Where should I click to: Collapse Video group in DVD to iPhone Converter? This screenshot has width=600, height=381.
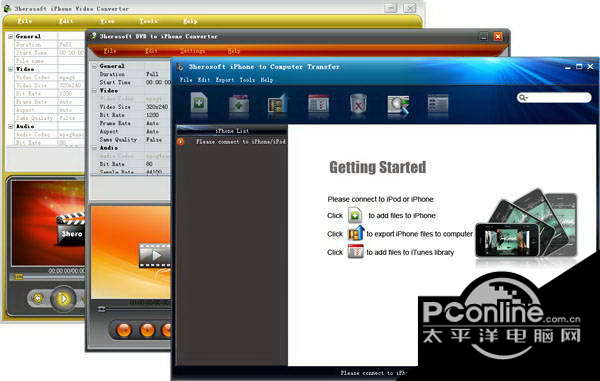coord(94,91)
